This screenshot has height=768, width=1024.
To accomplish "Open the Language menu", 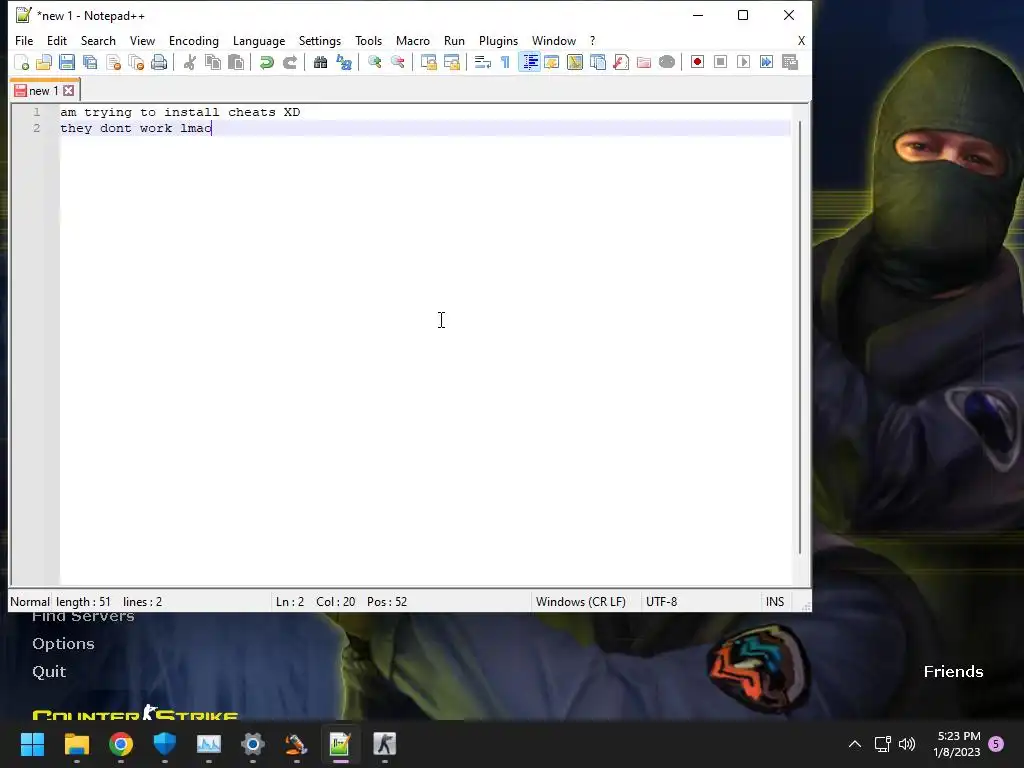I will point(259,40).
